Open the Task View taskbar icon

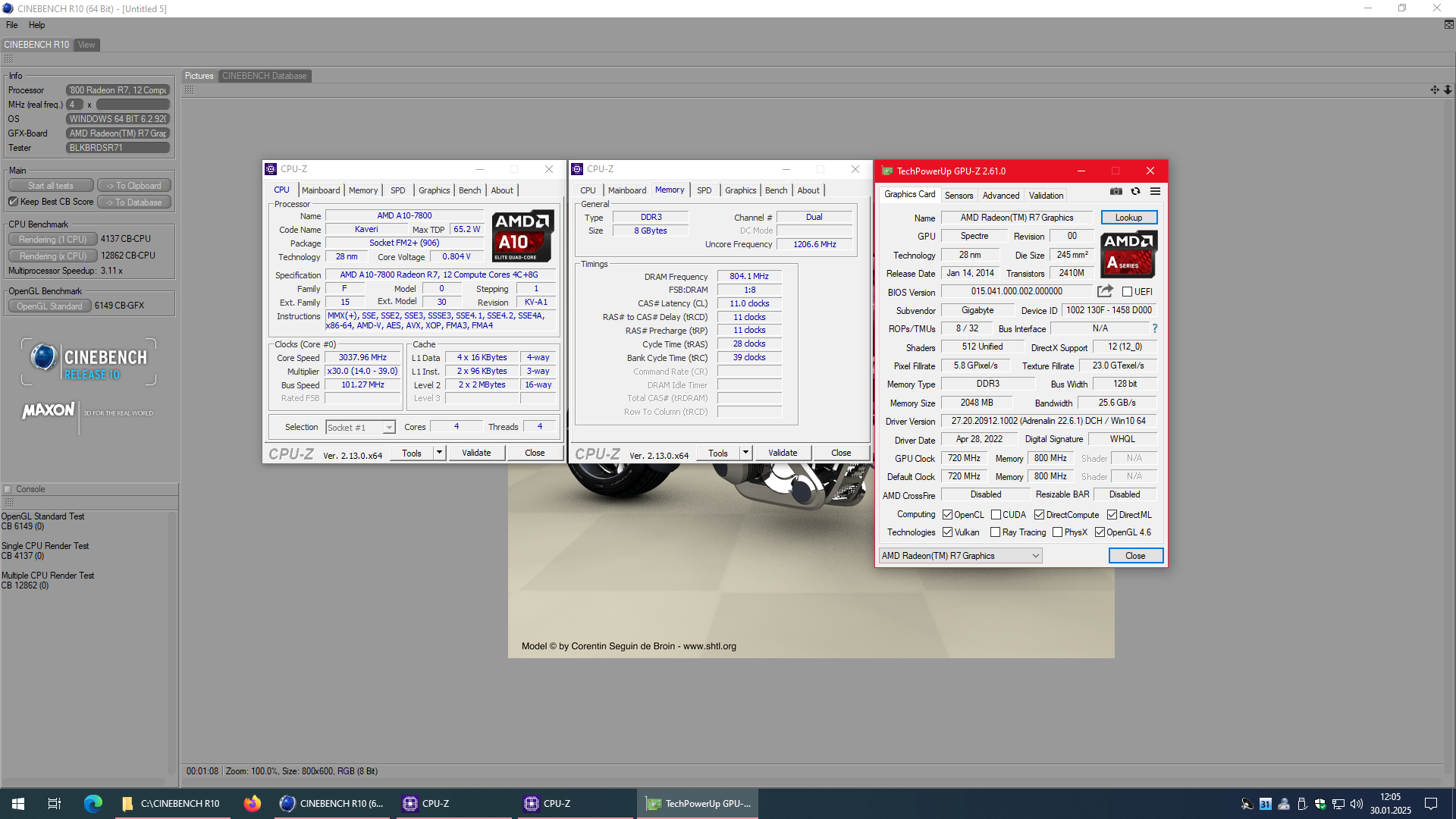(x=54, y=803)
